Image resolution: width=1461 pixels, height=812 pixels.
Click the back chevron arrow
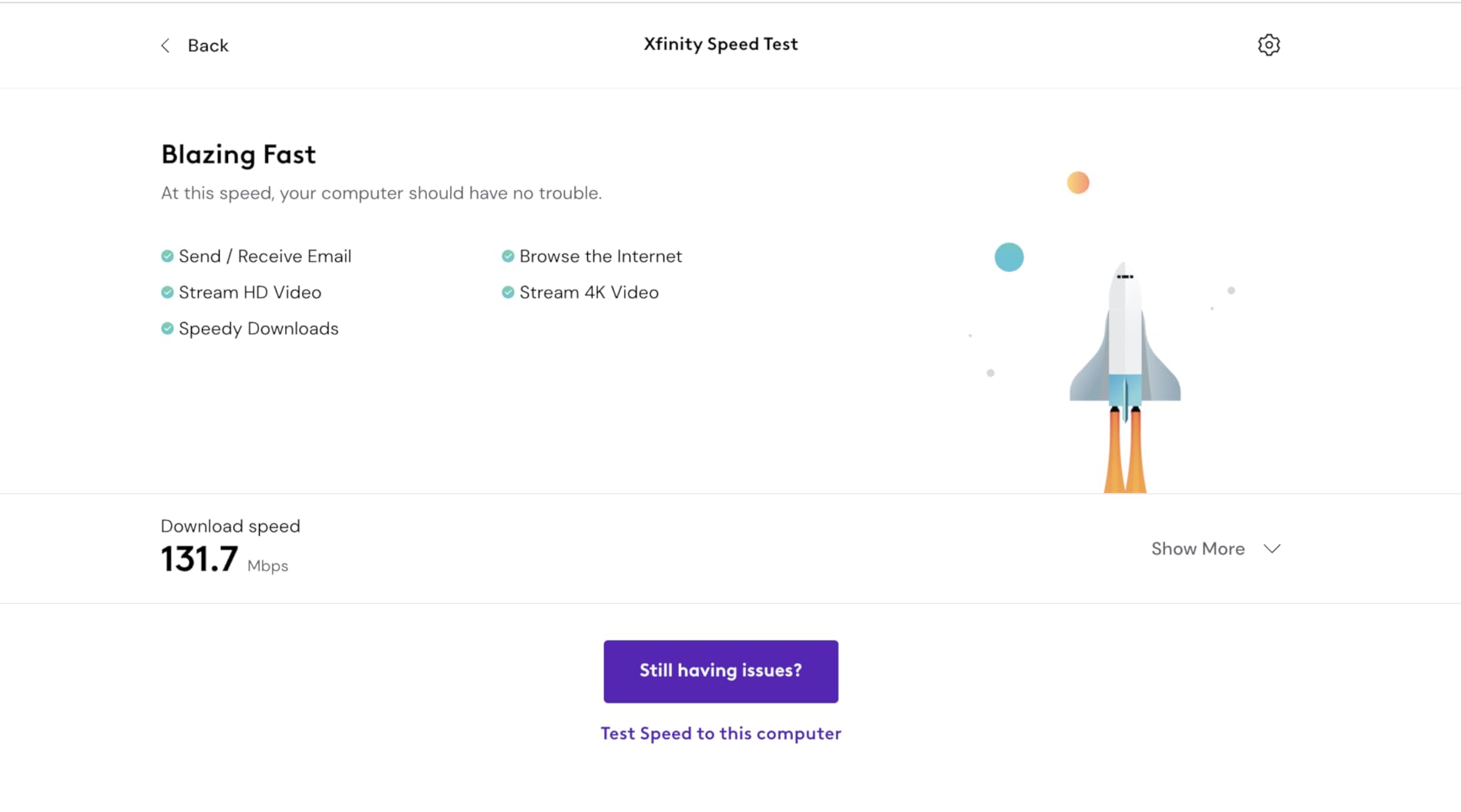(x=164, y=45)
